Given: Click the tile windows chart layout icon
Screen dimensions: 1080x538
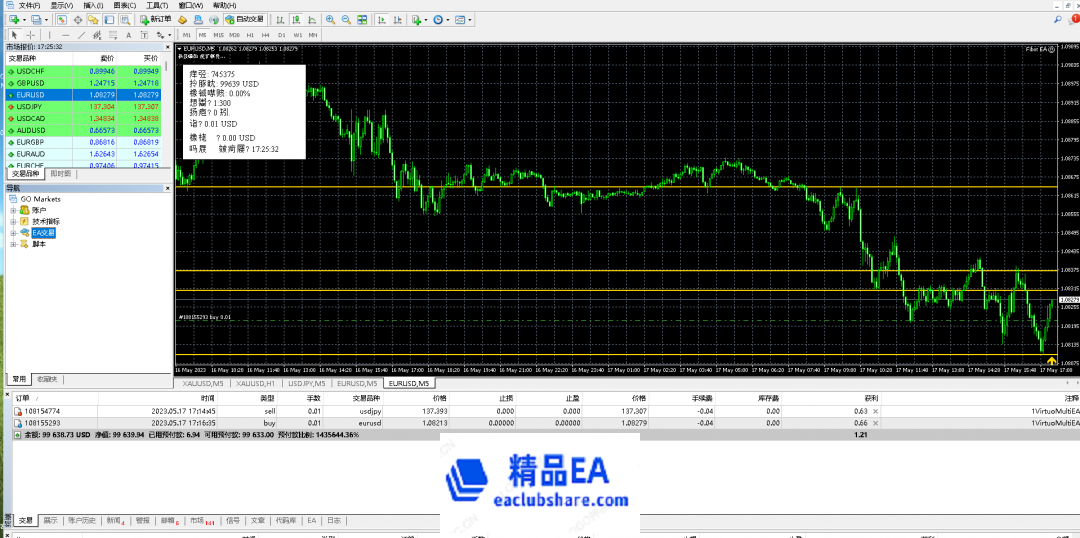Looking at the screenshot, I should coord(361,19).
